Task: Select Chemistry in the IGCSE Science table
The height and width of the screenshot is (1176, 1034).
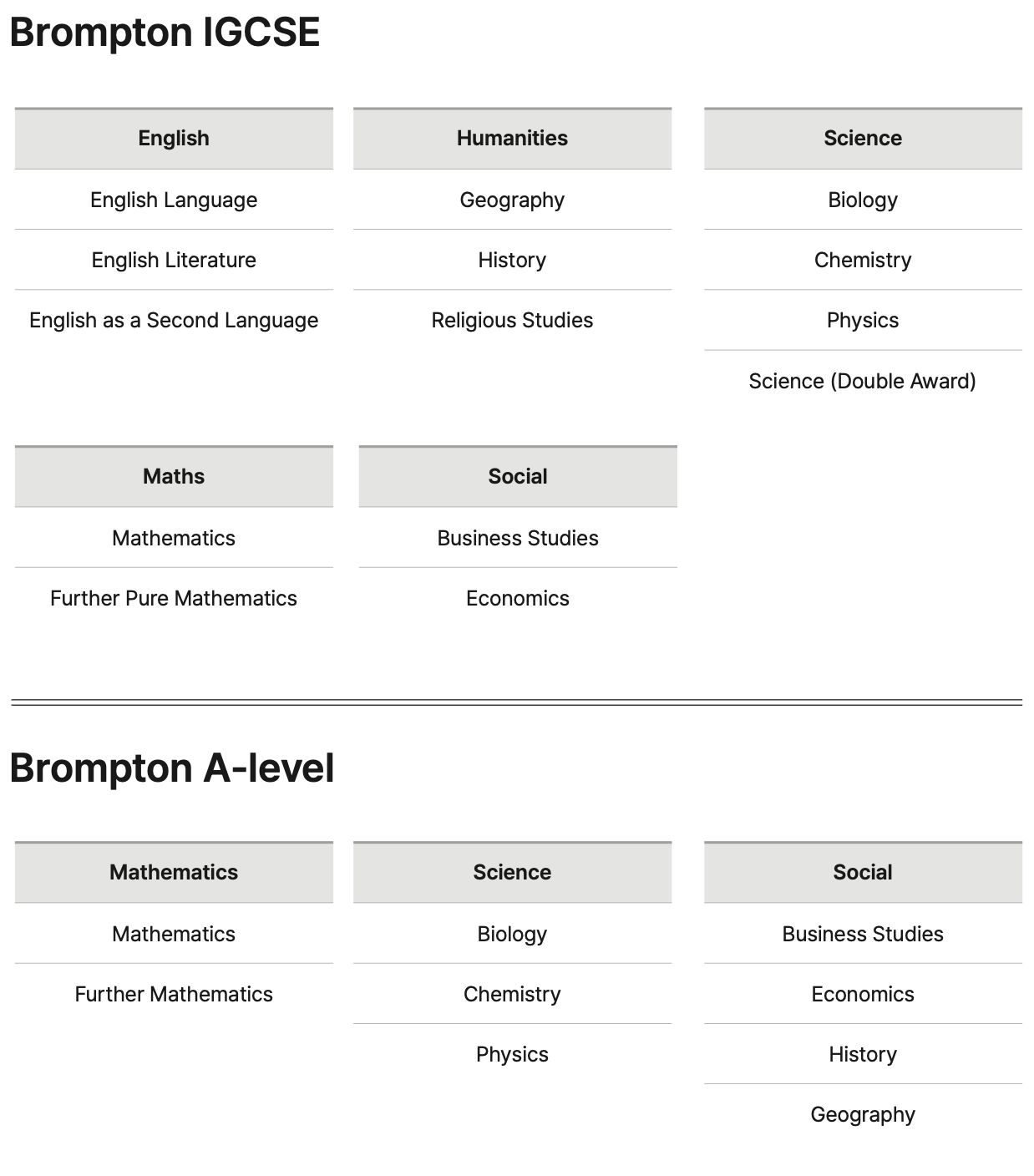Action: pos(863,261)
